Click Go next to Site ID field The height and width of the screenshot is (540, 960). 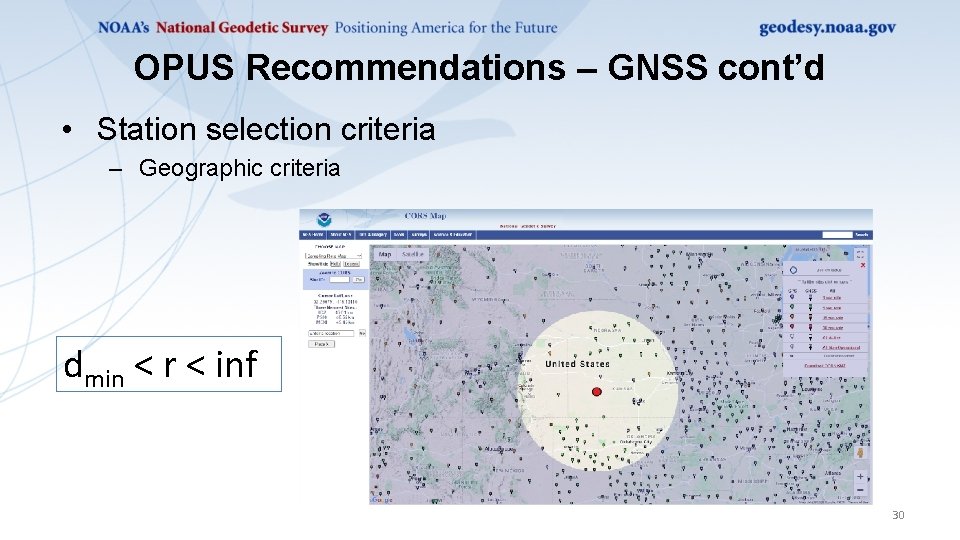(359, 280)
